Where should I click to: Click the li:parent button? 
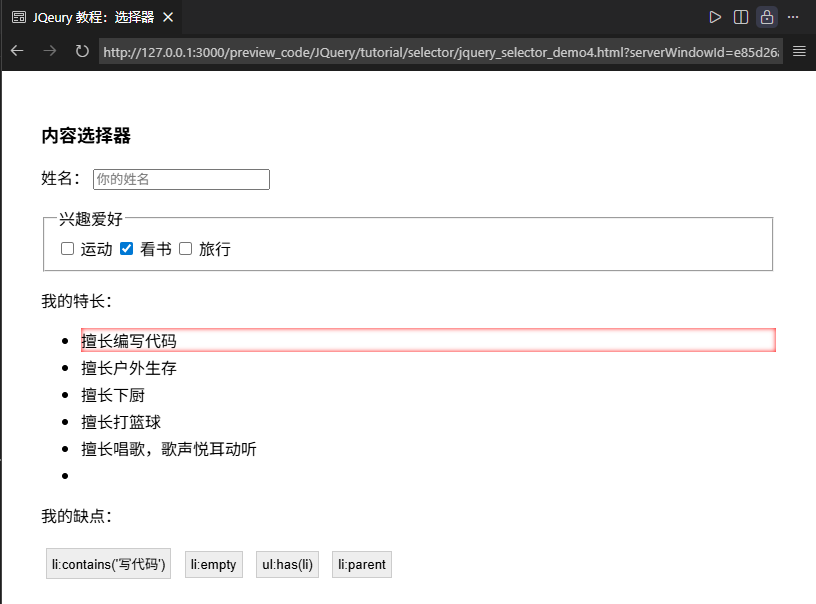tap(361, 564)
